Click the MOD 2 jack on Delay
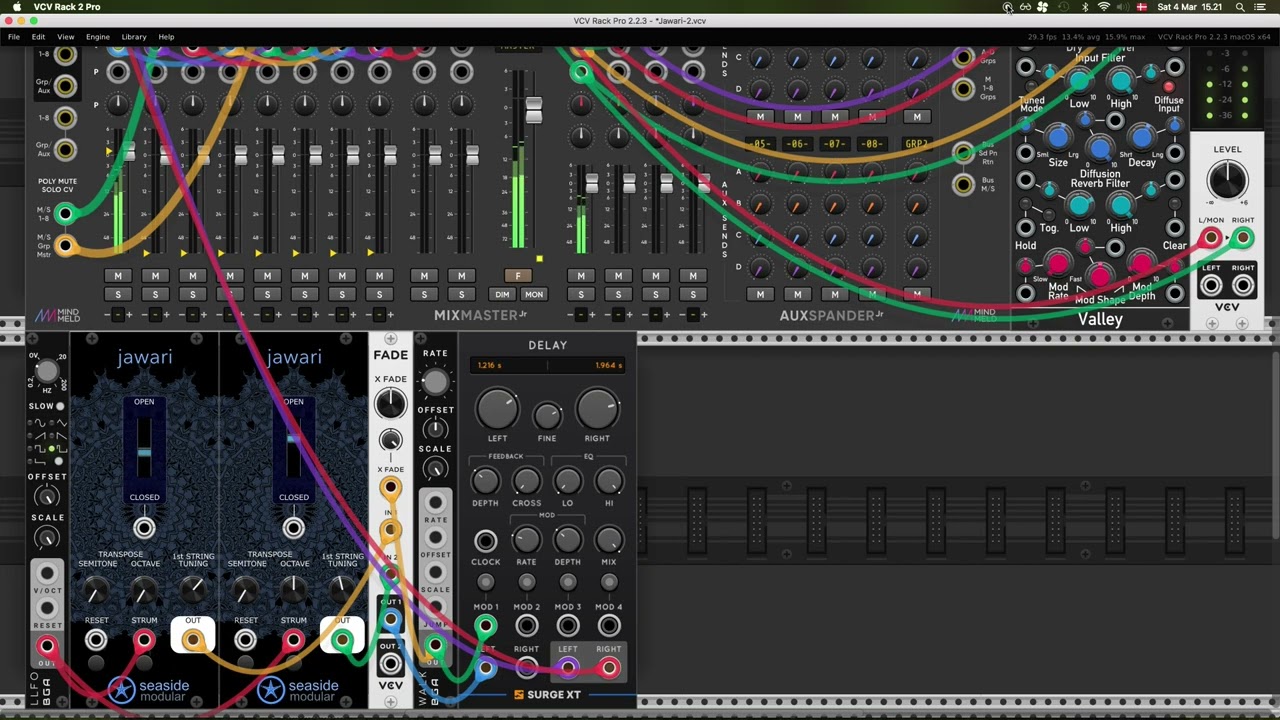This screenshot has height=720, width=1280. tap(526, 626)
